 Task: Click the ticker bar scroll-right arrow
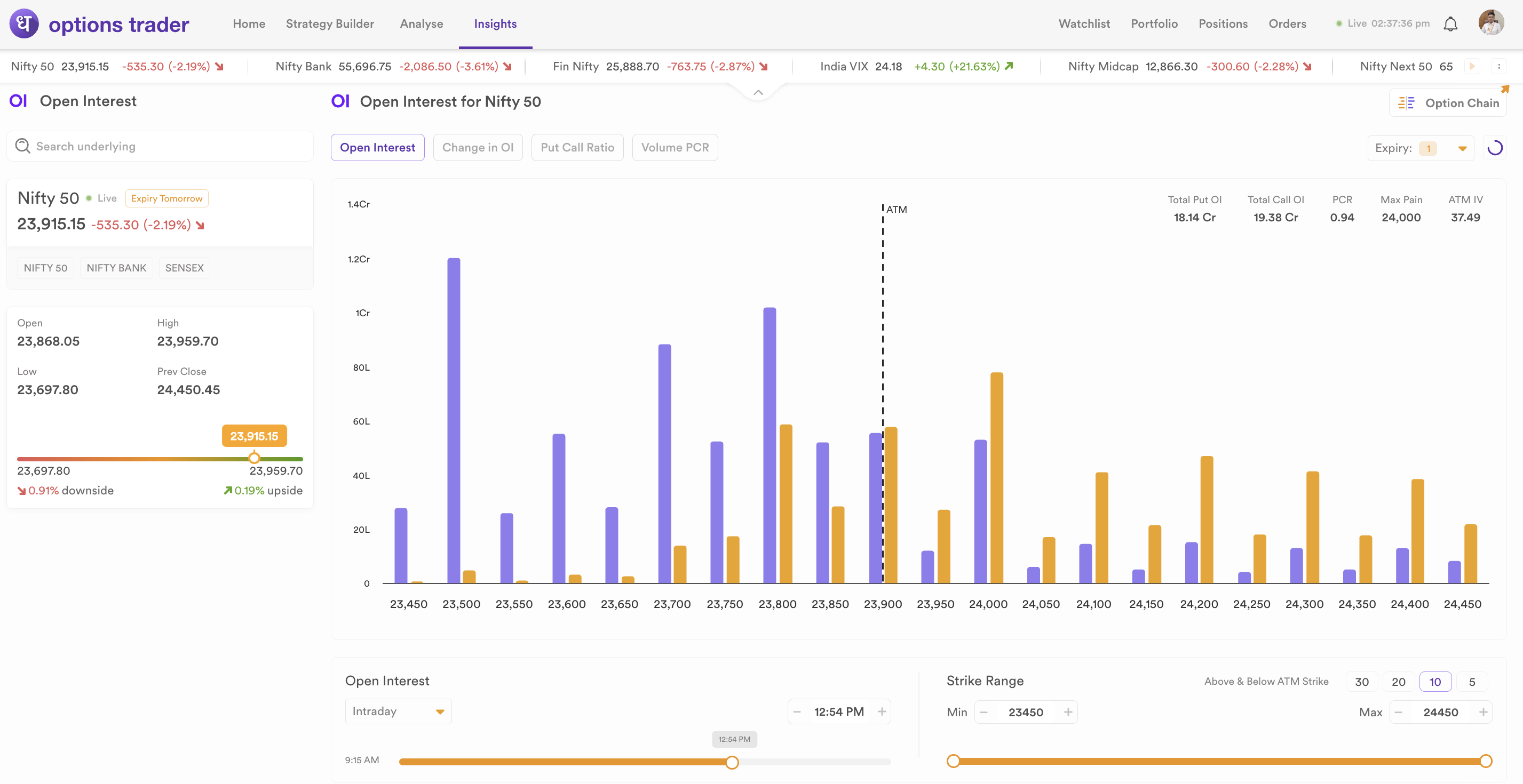click(x=1472, y=66)
